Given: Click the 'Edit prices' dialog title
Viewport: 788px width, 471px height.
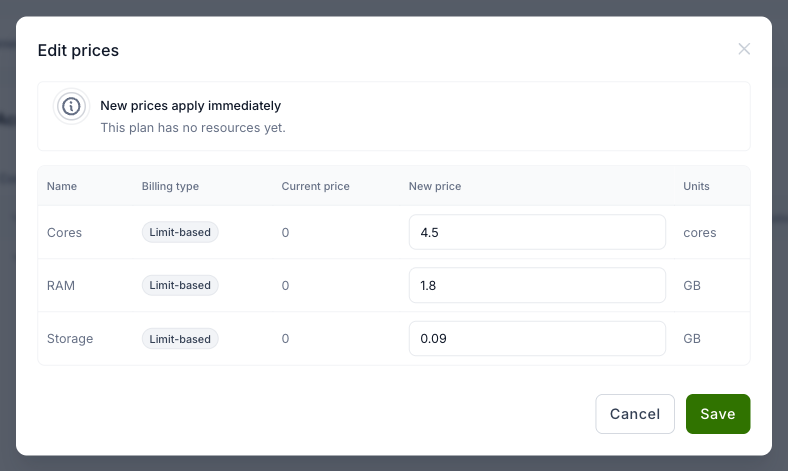Looking at the screenshot, I should [78, 50].
